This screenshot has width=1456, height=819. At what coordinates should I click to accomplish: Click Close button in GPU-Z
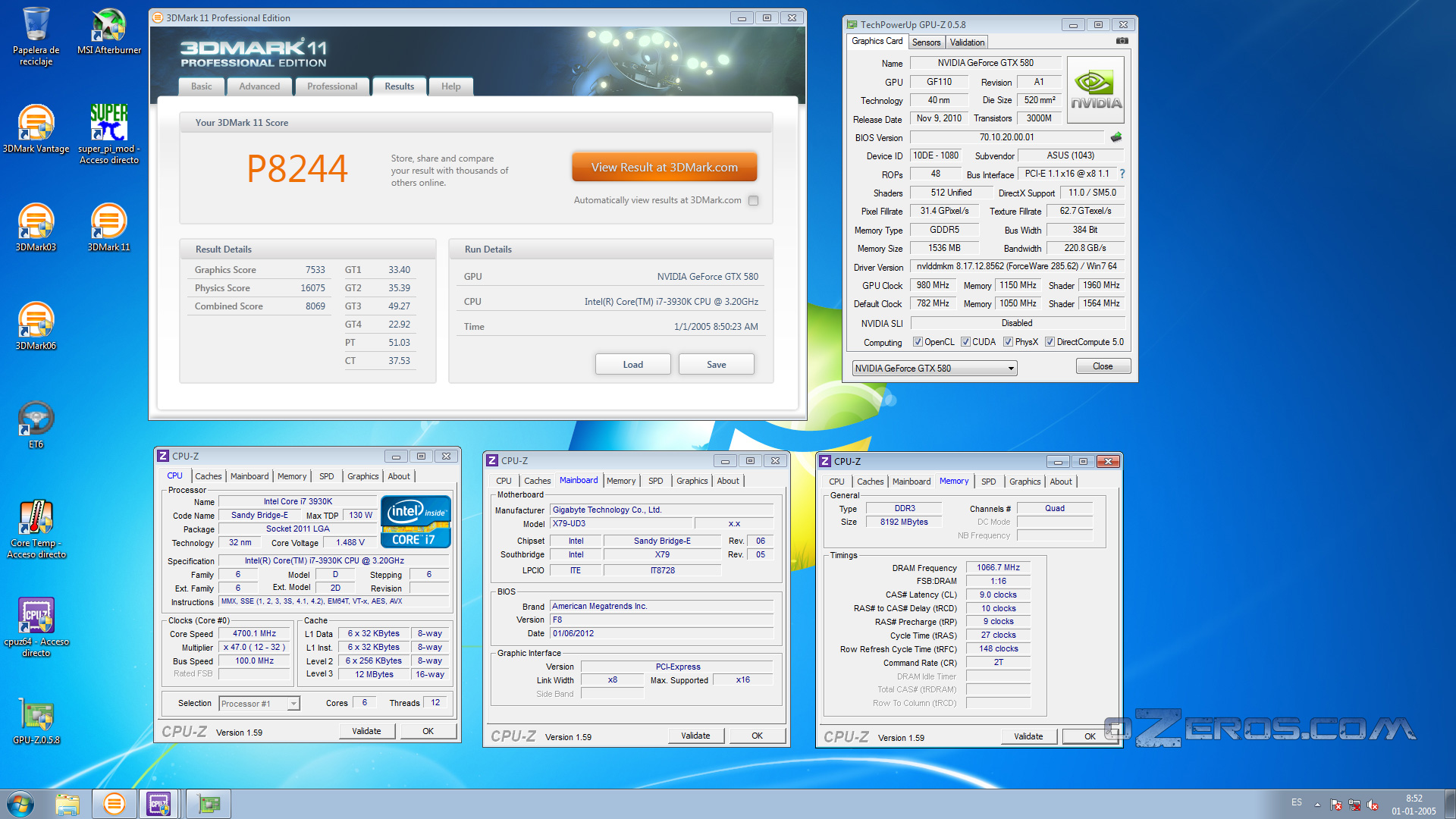coord(1103,366)
